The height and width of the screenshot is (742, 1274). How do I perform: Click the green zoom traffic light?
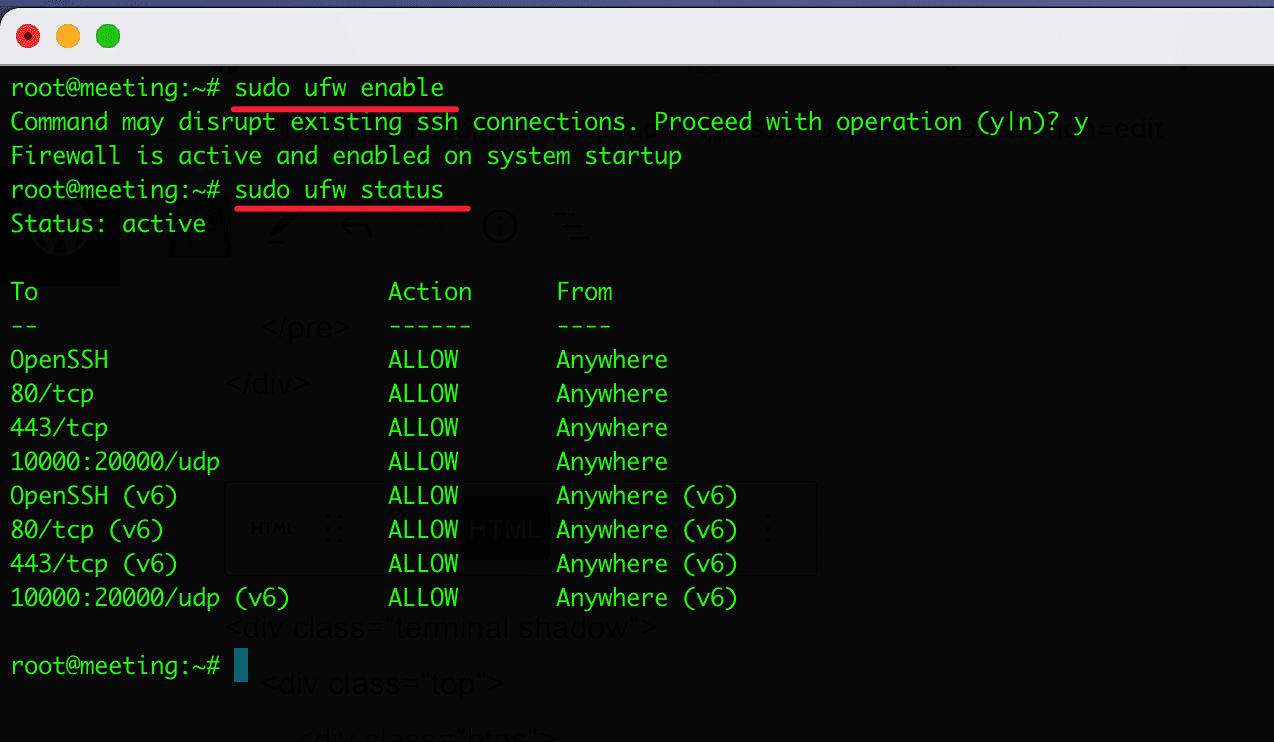pos(106,34)
